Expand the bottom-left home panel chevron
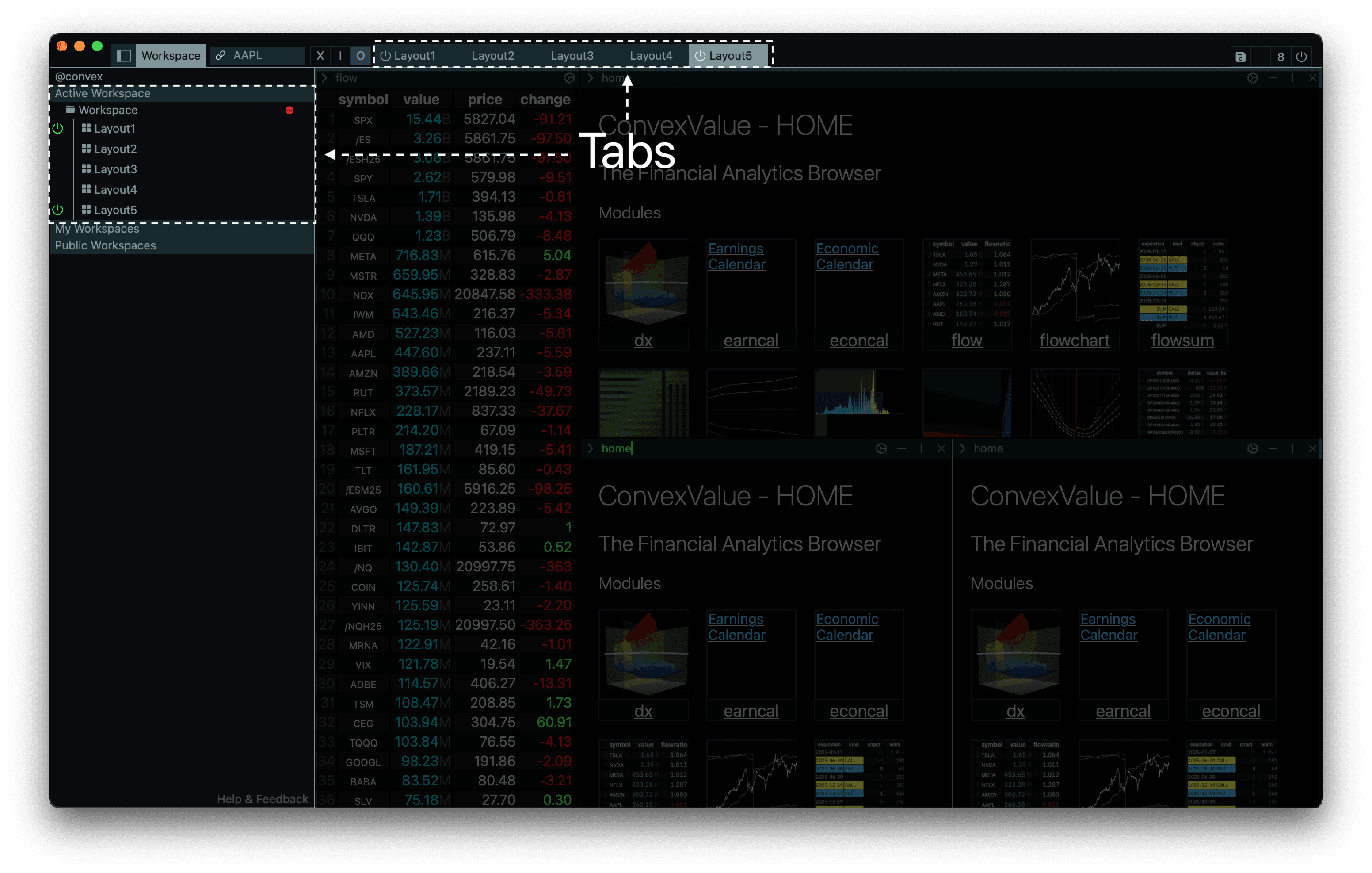Screen dimensions: 1372x873 coord(591,449)
